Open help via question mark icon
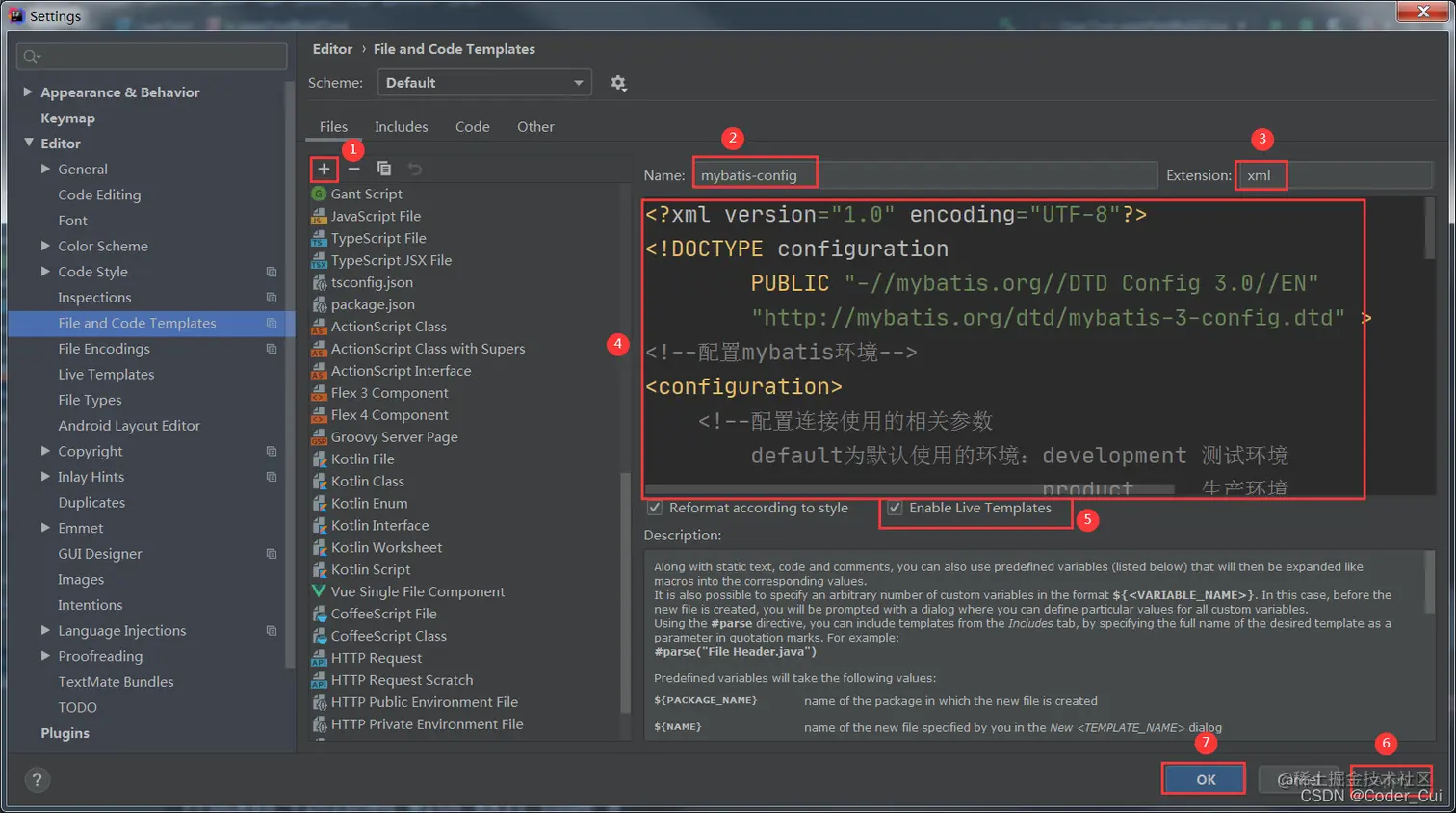 (x=37, y=779)
